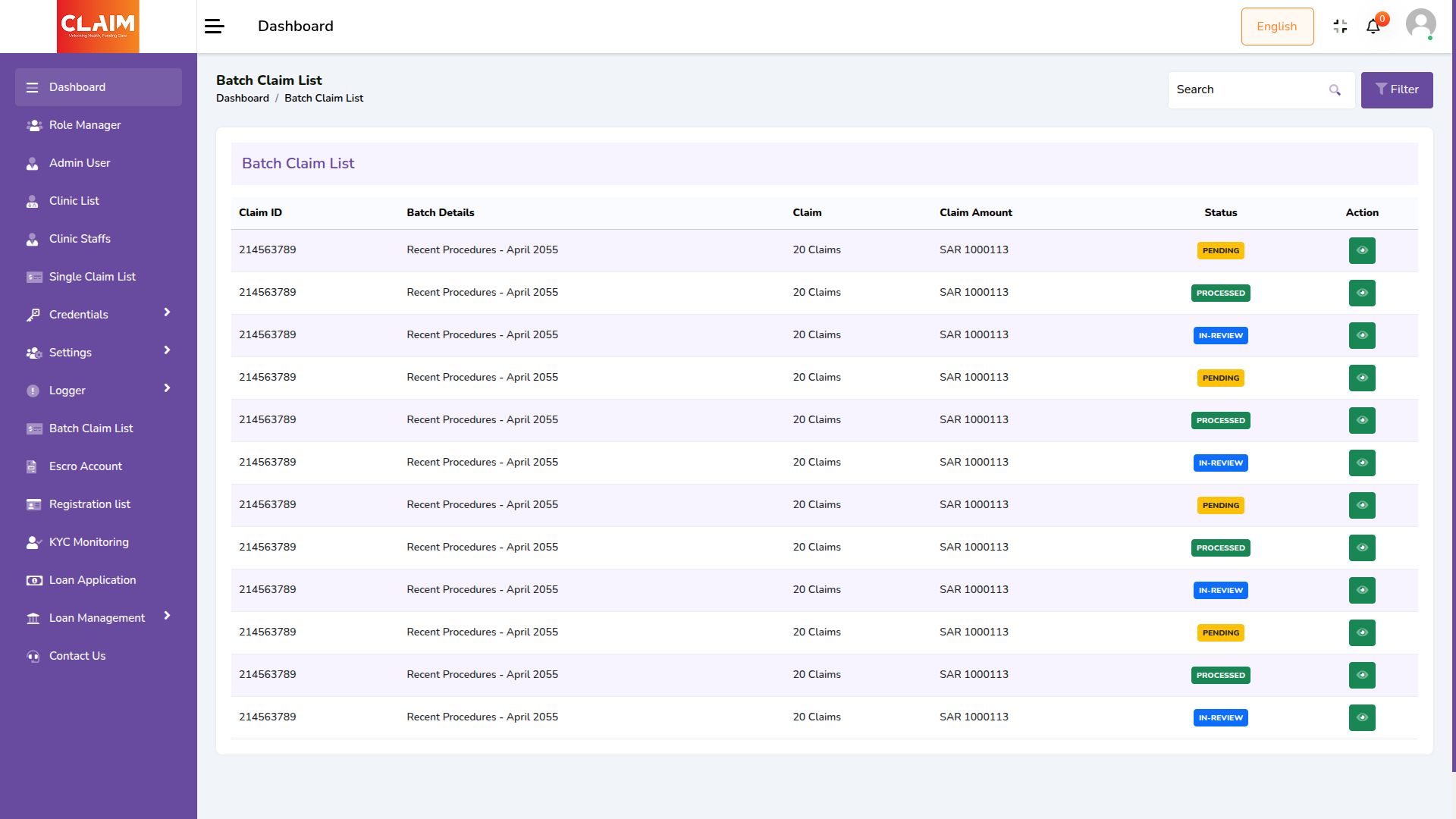Open Single Claim List menu item
This screenshot has width=1456, height=819.
(x=93, y=277)
